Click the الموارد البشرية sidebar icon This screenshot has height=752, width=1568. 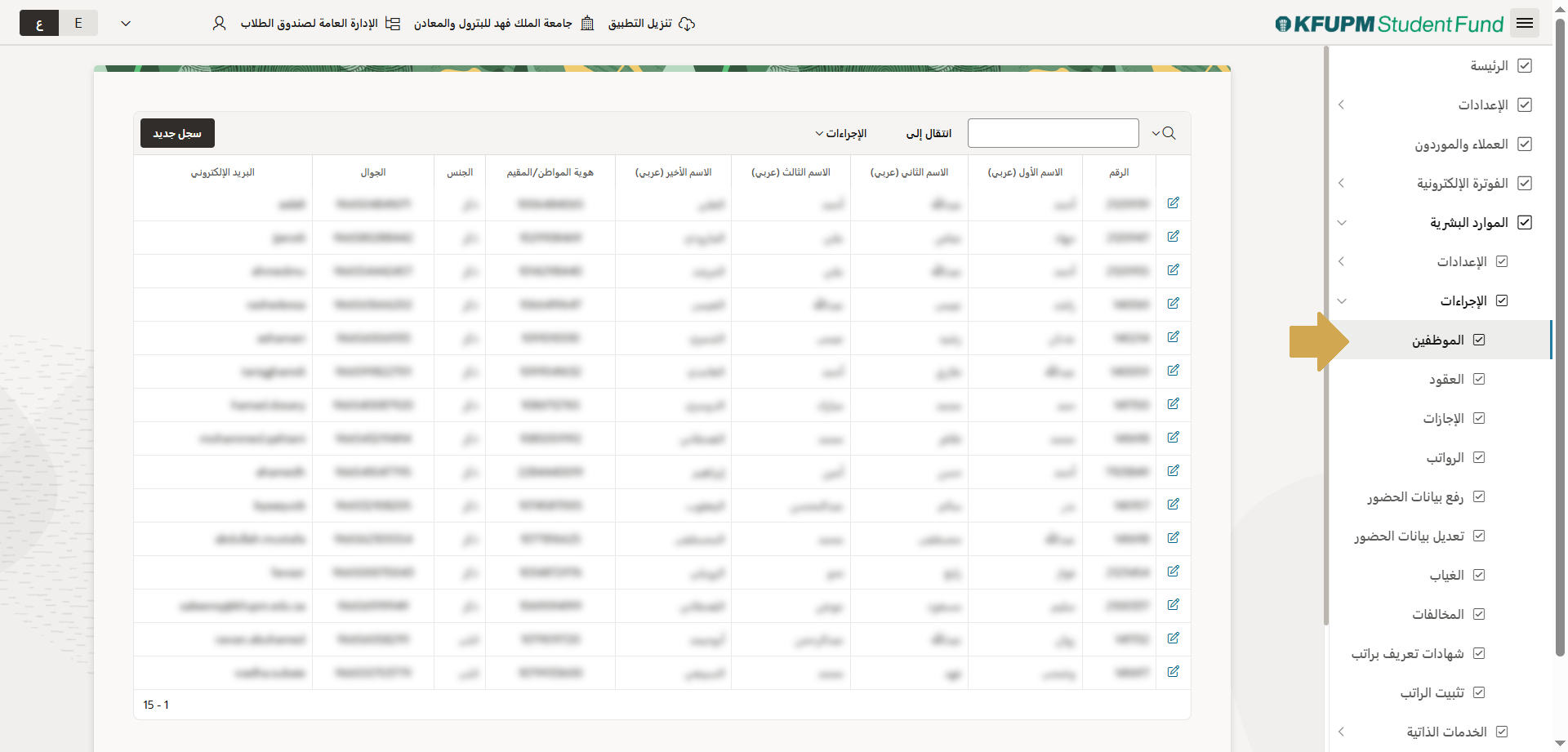(1525, 222)
